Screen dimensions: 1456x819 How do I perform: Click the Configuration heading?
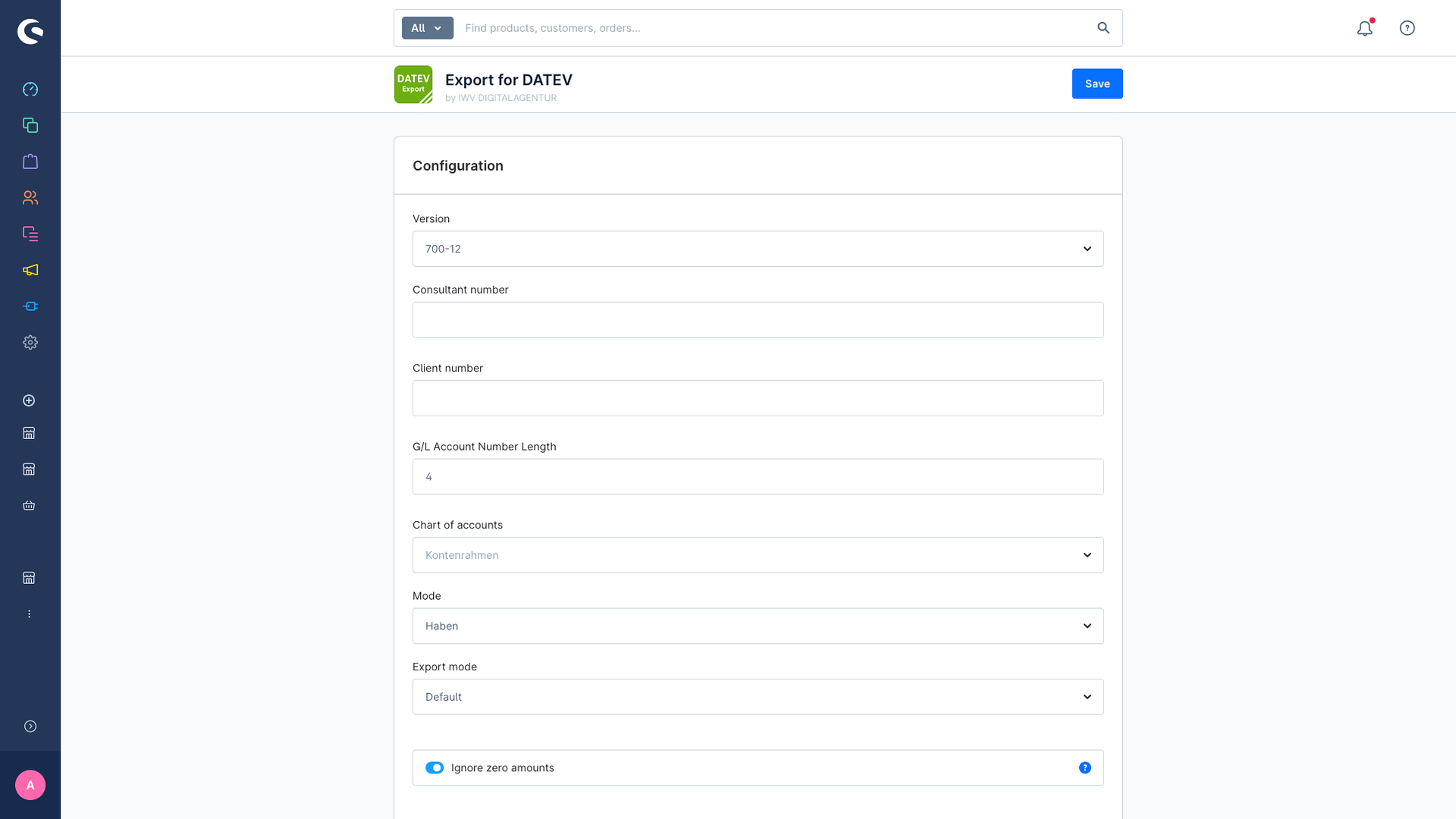click(458, 166)
